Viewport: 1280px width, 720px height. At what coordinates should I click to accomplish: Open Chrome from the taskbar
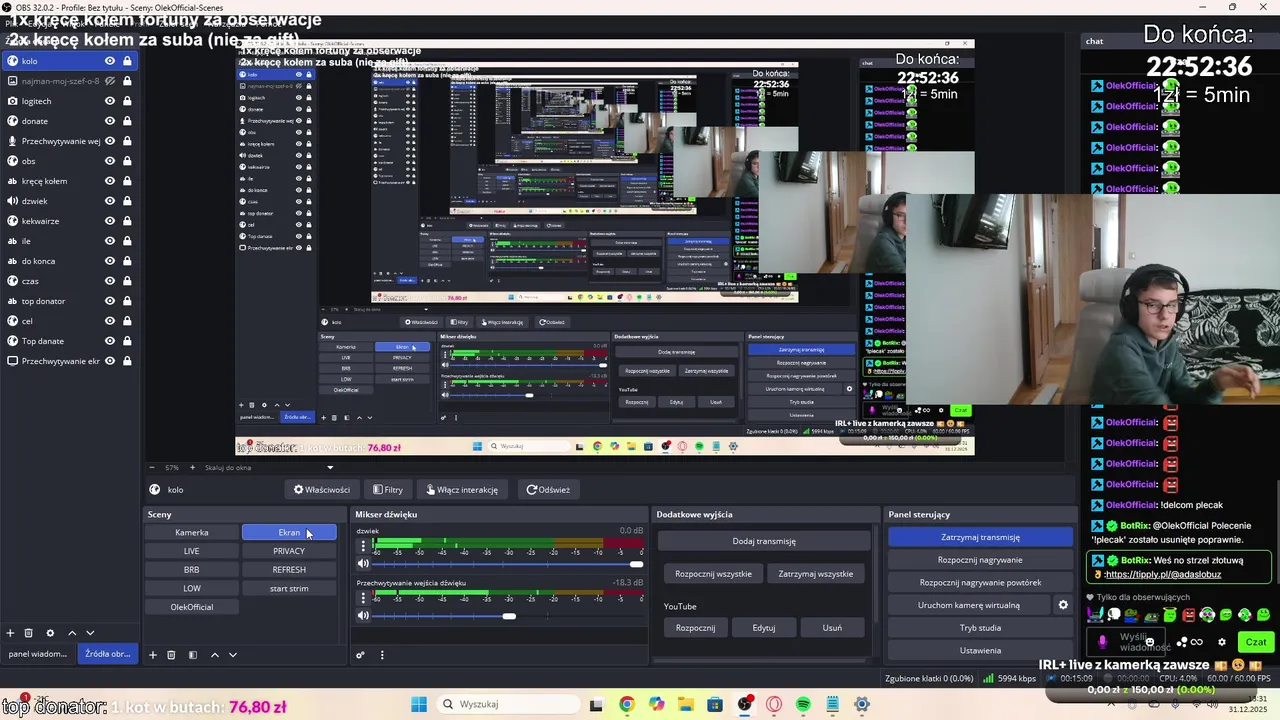(626, 704)
